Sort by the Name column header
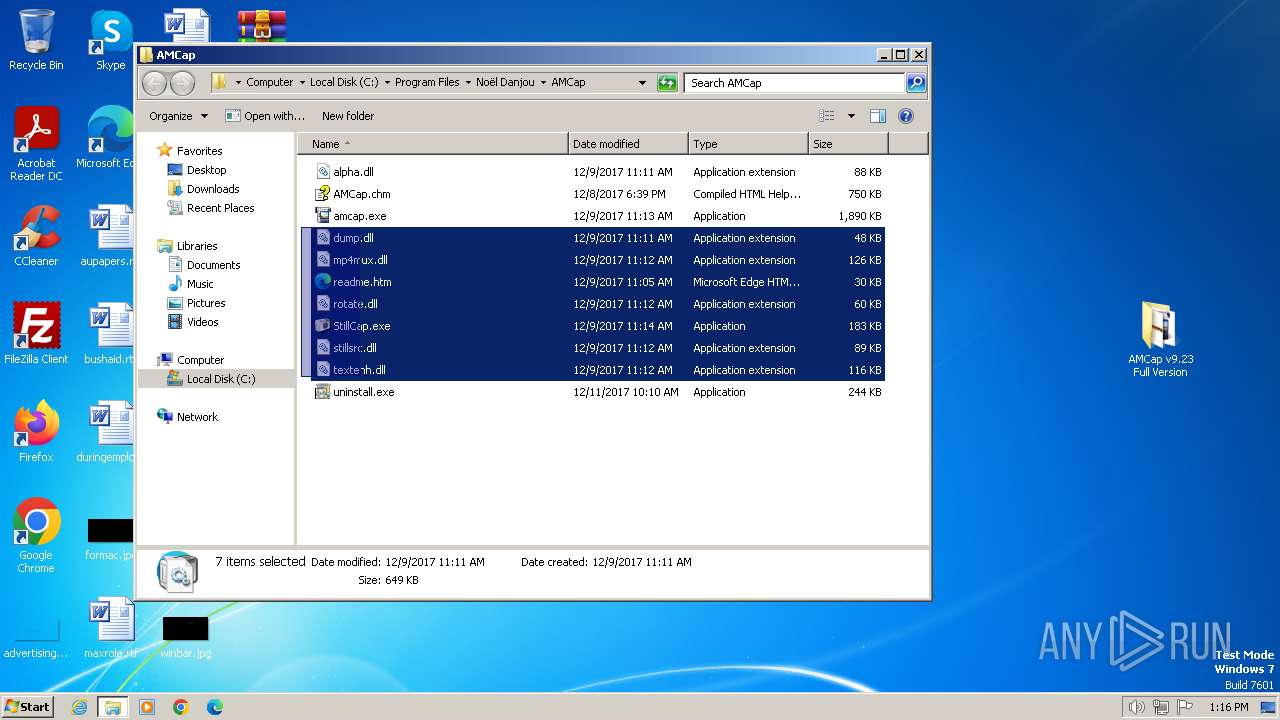This screenshot has width=1280, height=720. pyautogui.click(x=432, y=144)
